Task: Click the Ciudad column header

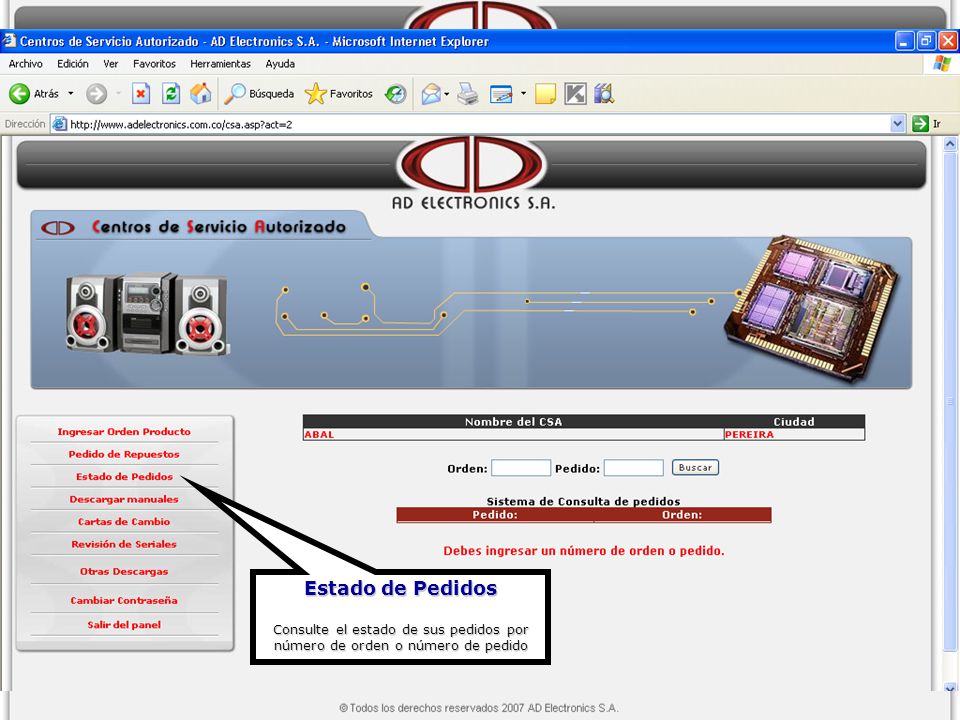Action: (x=794, y=421)
